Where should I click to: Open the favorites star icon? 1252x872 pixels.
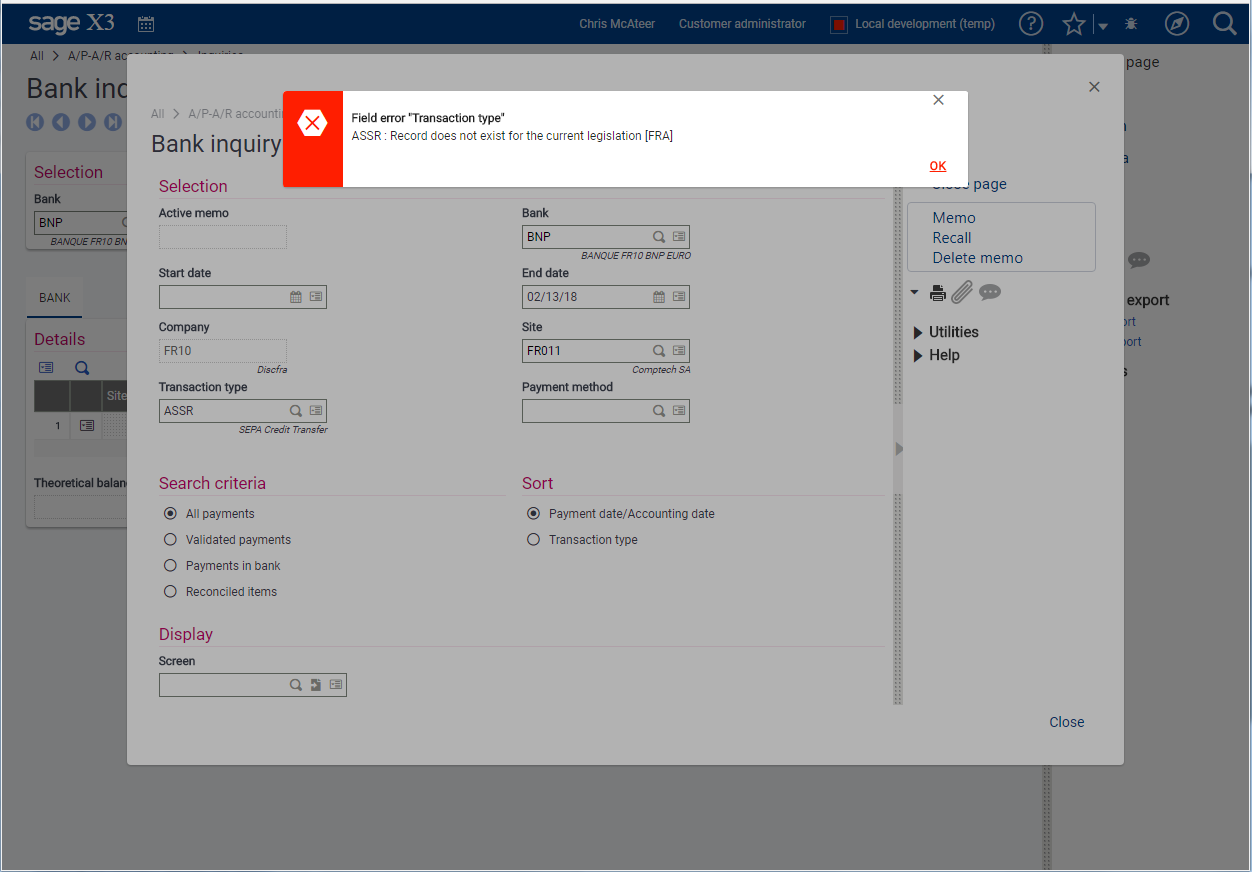pos(1074,24)
